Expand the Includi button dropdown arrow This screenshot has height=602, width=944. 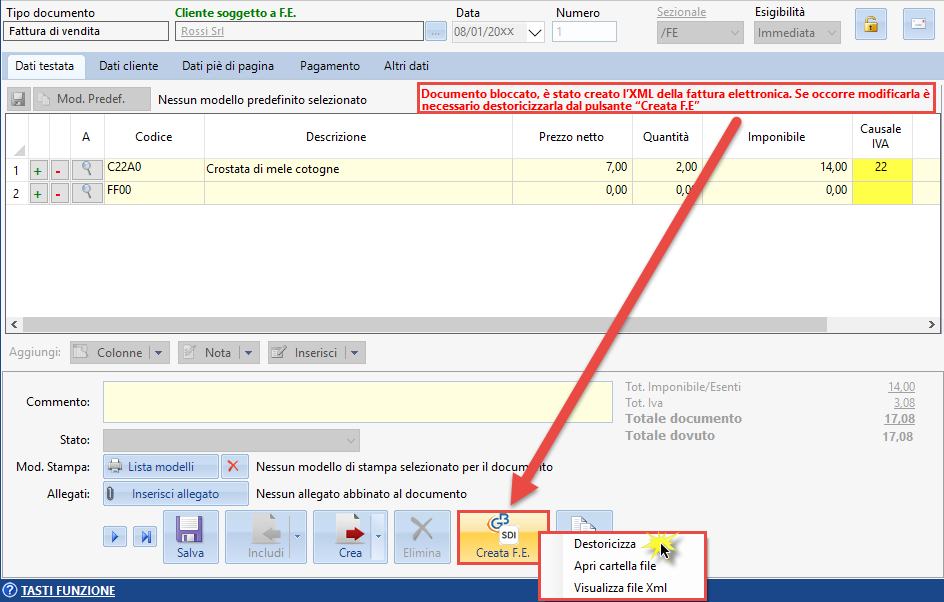[x=297, y=537]
